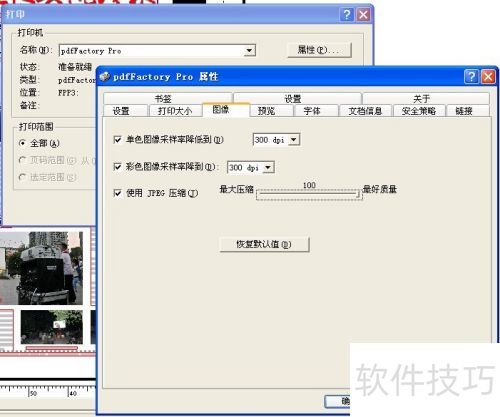Switch to the 打印大小 tab
The width and height of the screenshot is (500, 417).
(175, 111)
